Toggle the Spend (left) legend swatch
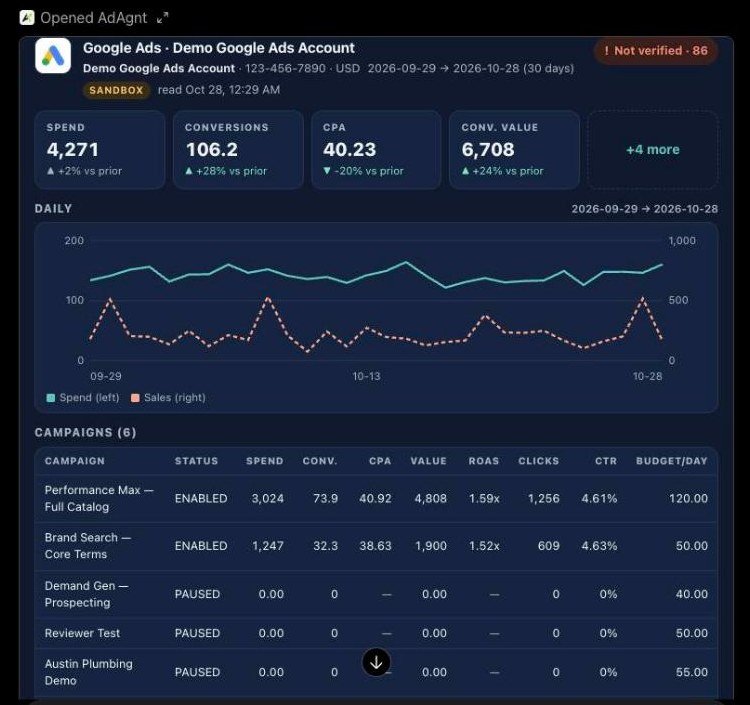Image resolution: width=750 pixels, height=705 pixels. (x=51, y=398)
